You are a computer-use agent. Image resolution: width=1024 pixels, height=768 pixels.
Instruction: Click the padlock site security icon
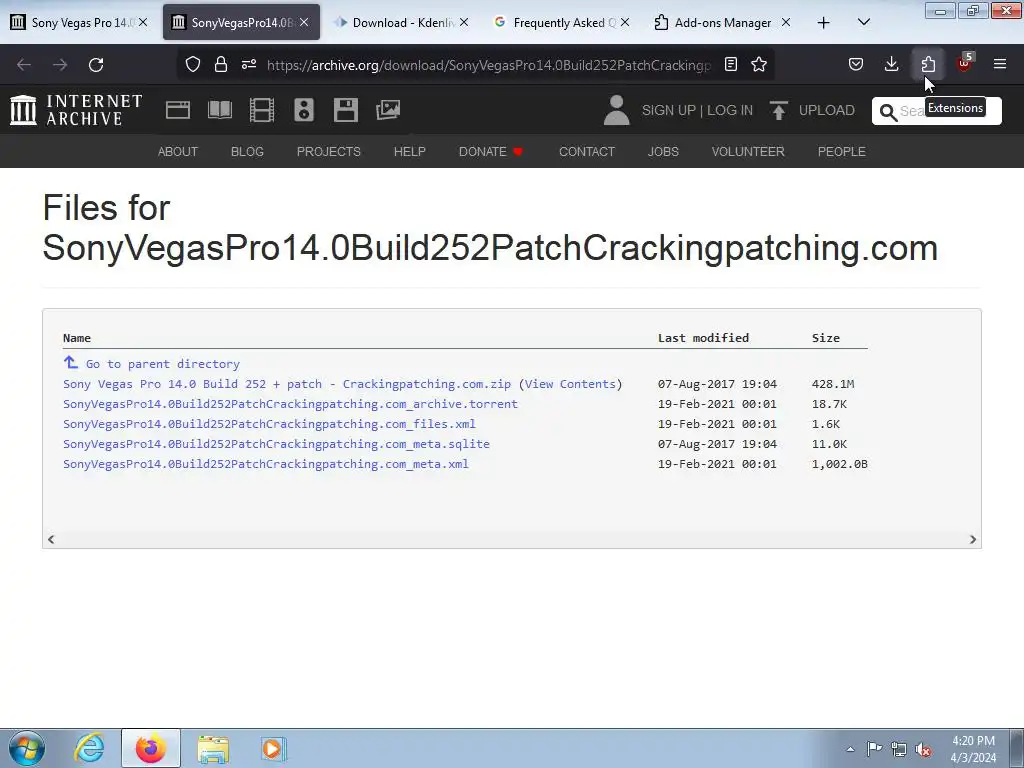pos(221,64)
